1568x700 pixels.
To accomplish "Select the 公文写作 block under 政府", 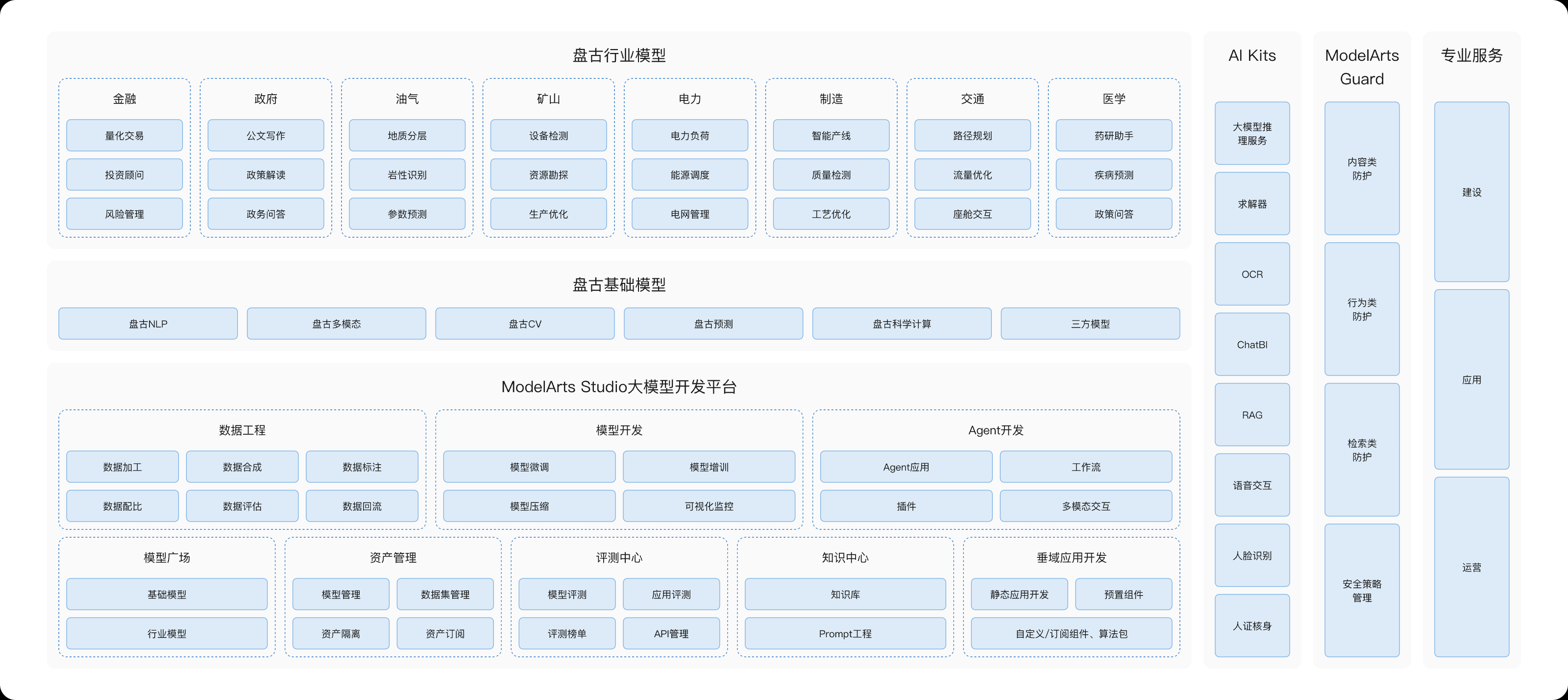I will [266, 135].
